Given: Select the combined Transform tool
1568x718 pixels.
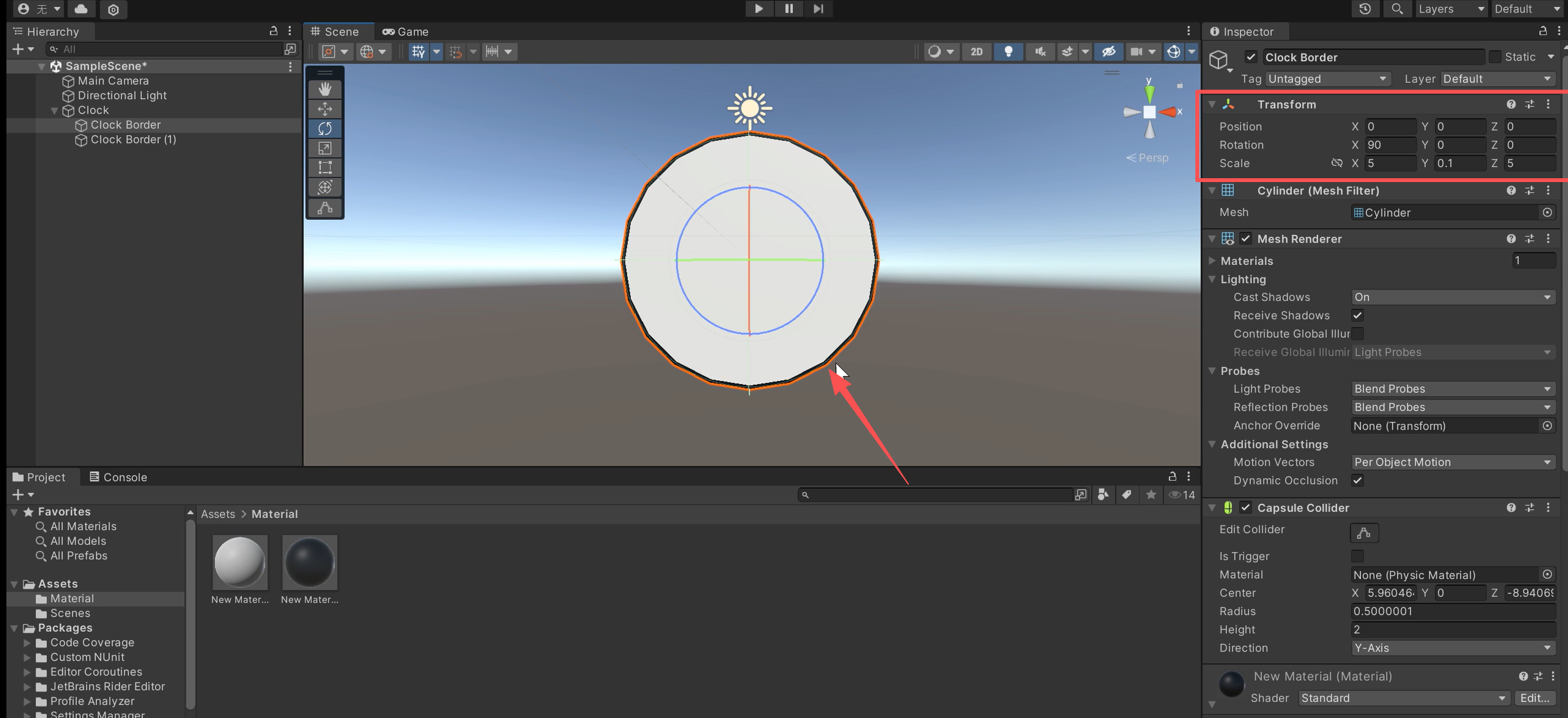Looking at the screenshot, I should click(x=325, y=188).
